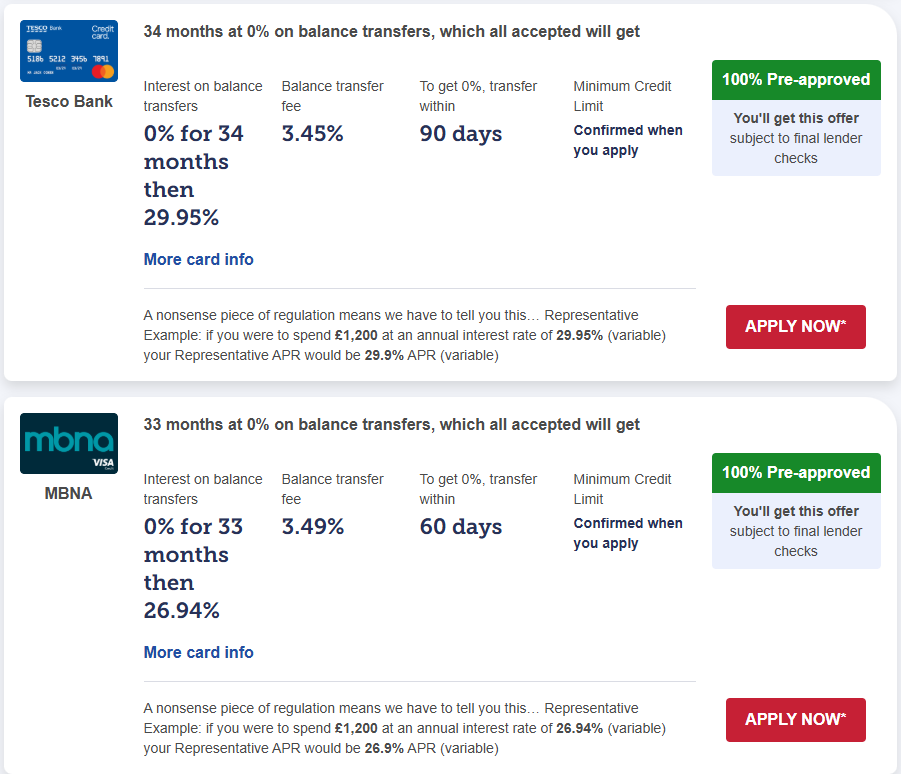Click the 0% for 34 months rate text
The width and height of the screenshot is (901, 774).
(194, 175)
